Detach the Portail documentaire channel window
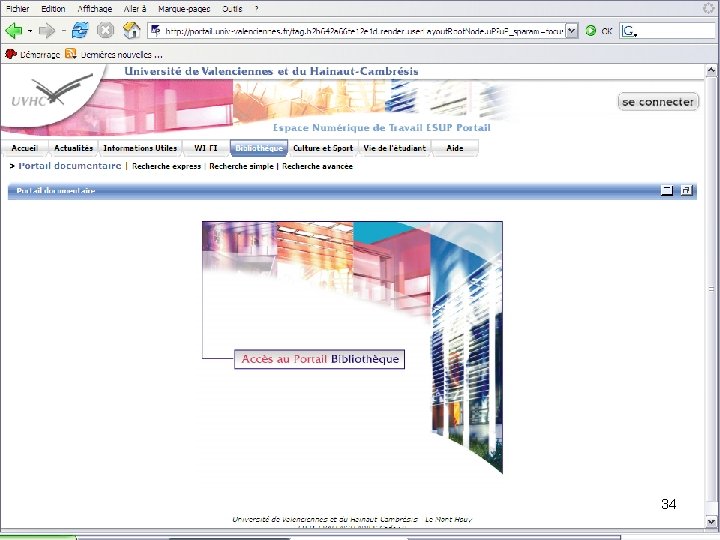 point(686,190)
